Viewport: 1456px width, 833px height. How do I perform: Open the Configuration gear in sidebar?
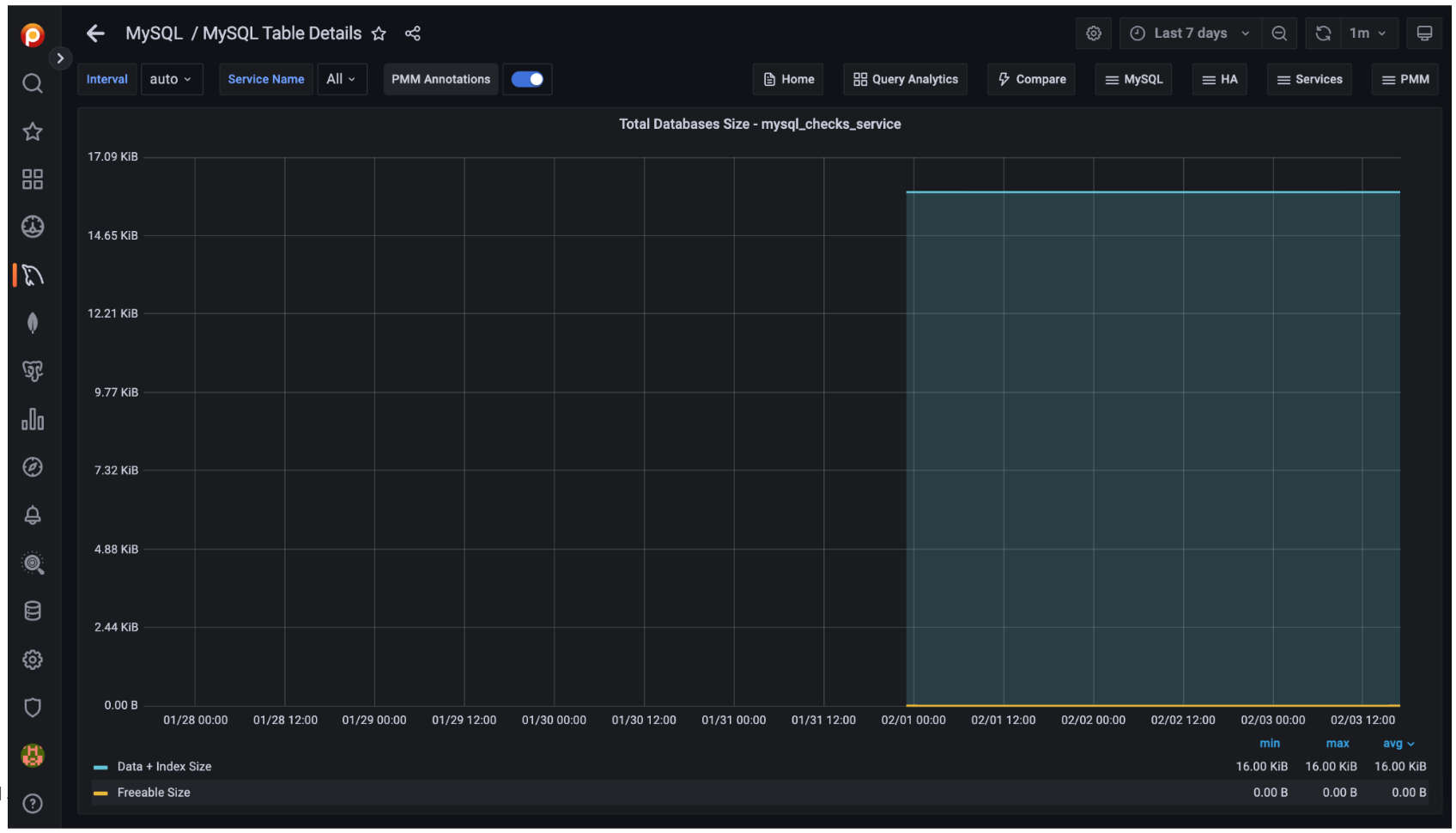tap(33, 660)
